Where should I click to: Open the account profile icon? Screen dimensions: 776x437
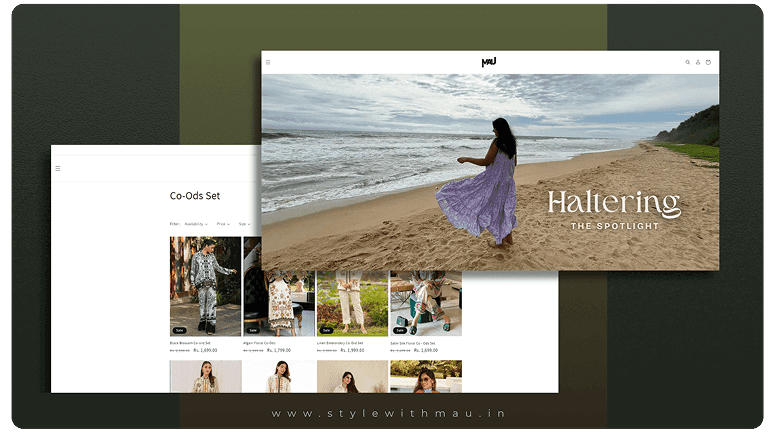pyautogui.click(x=698, y=62)
